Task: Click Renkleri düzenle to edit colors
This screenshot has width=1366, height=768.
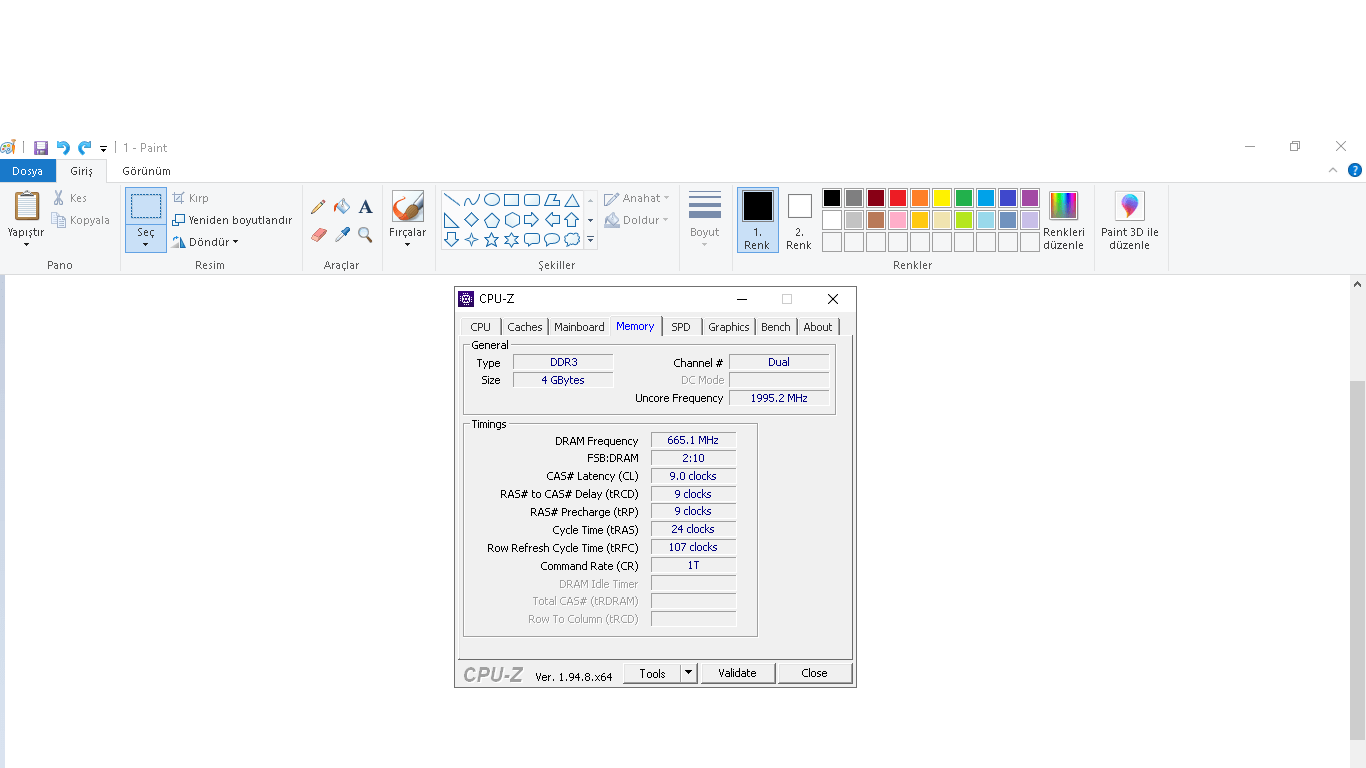Action: click(1064, 221)
